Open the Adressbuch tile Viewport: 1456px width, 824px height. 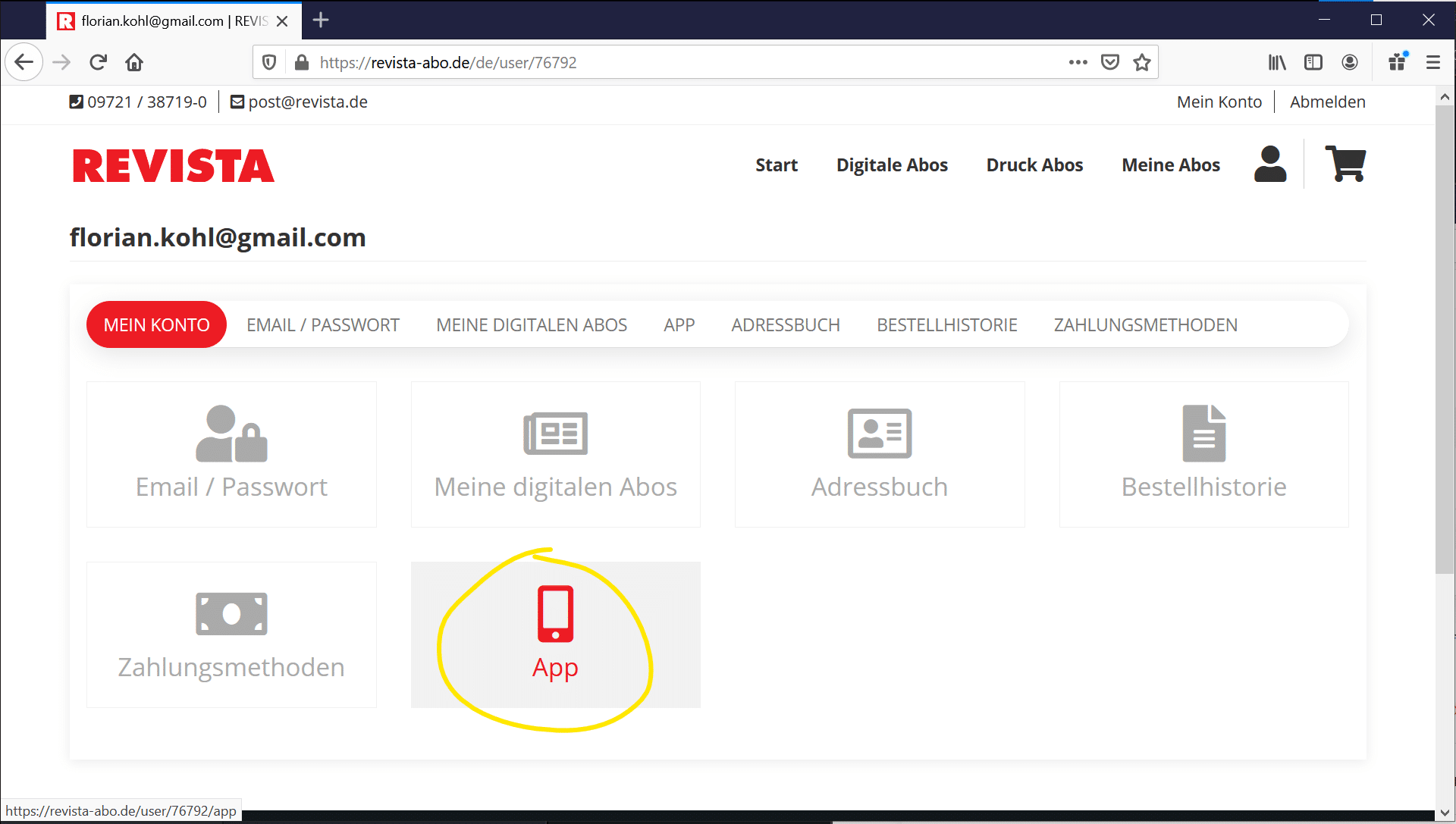pyautogui.click(x=880, y=454)
